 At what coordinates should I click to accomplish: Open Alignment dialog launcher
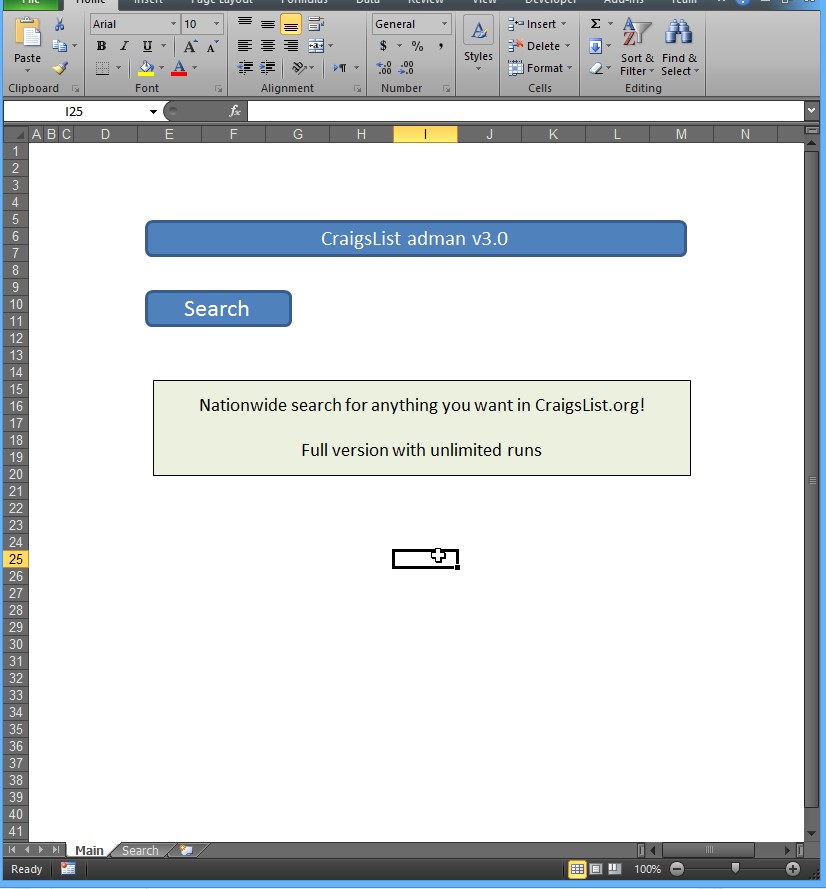point(357,89)
